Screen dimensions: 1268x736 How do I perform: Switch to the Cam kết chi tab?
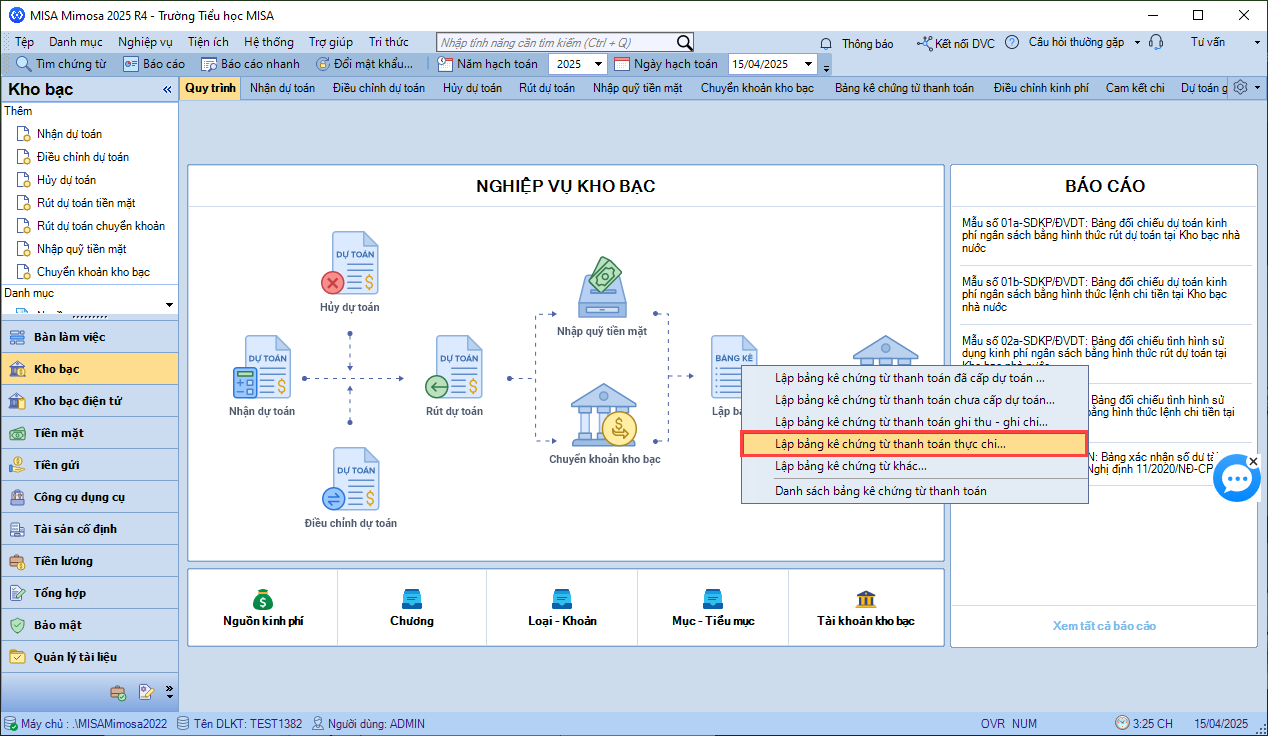tap(1135, 88)
